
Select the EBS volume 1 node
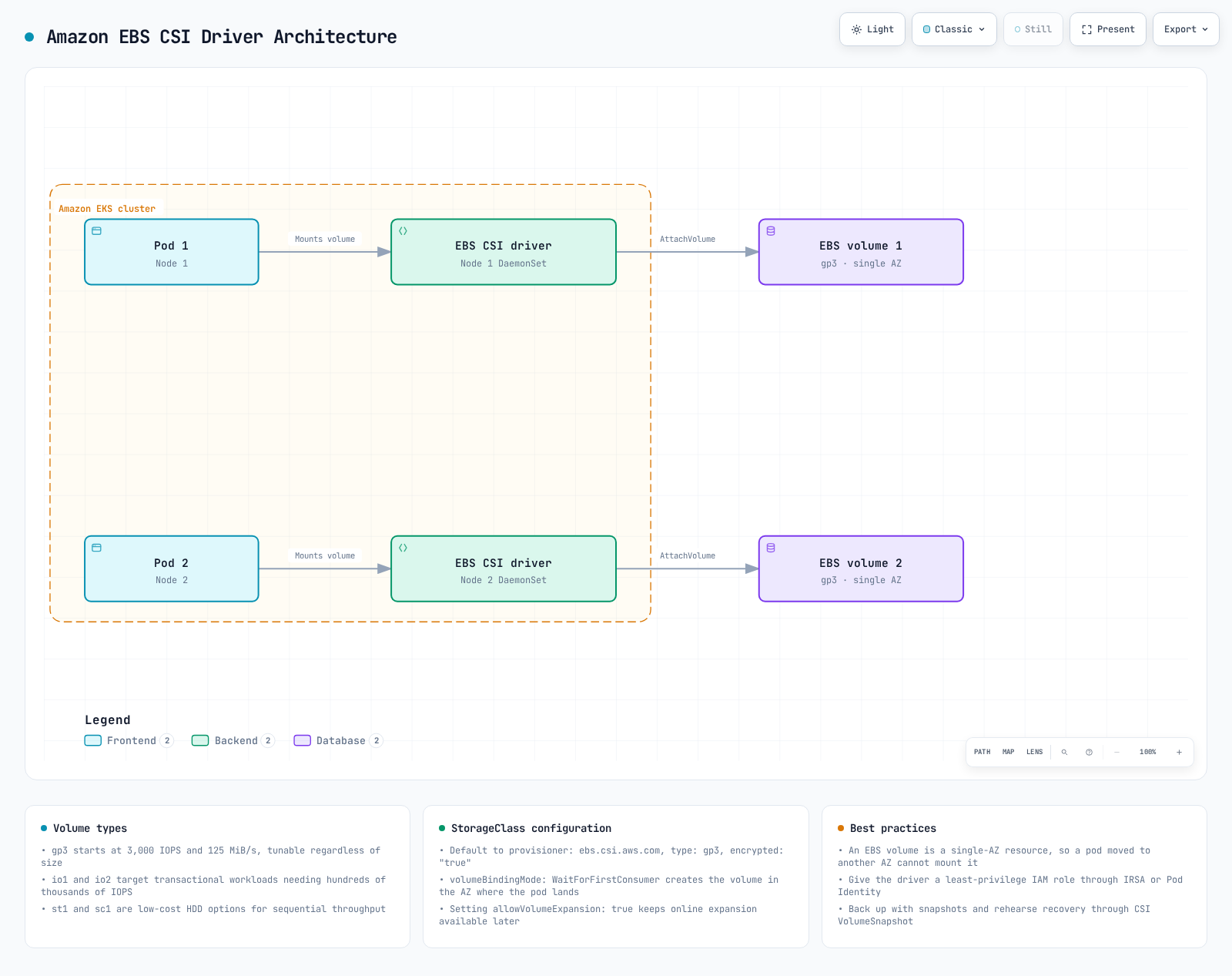pyautogui.click(x=861, y=252)
